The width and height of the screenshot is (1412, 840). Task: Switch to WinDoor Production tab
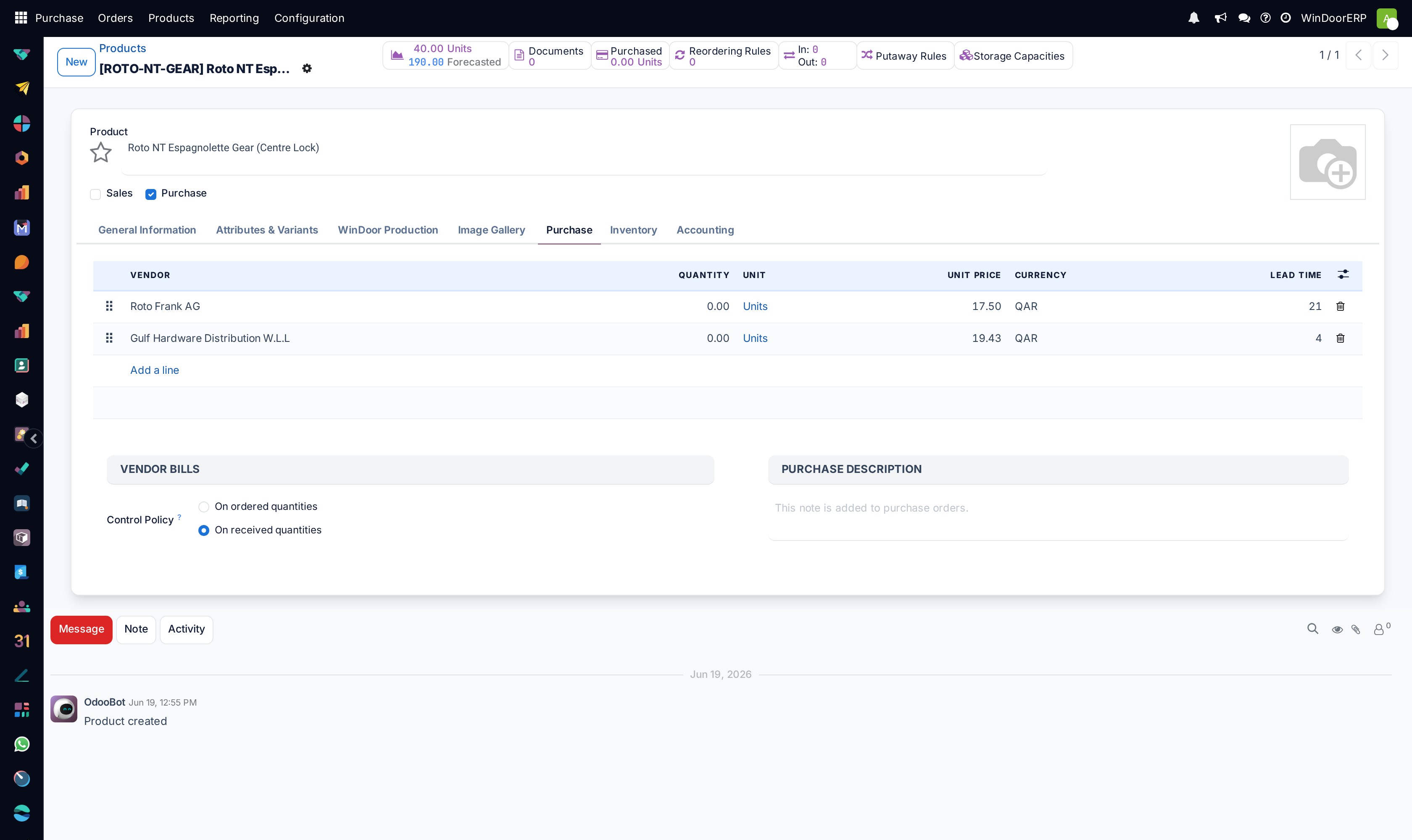388,230
